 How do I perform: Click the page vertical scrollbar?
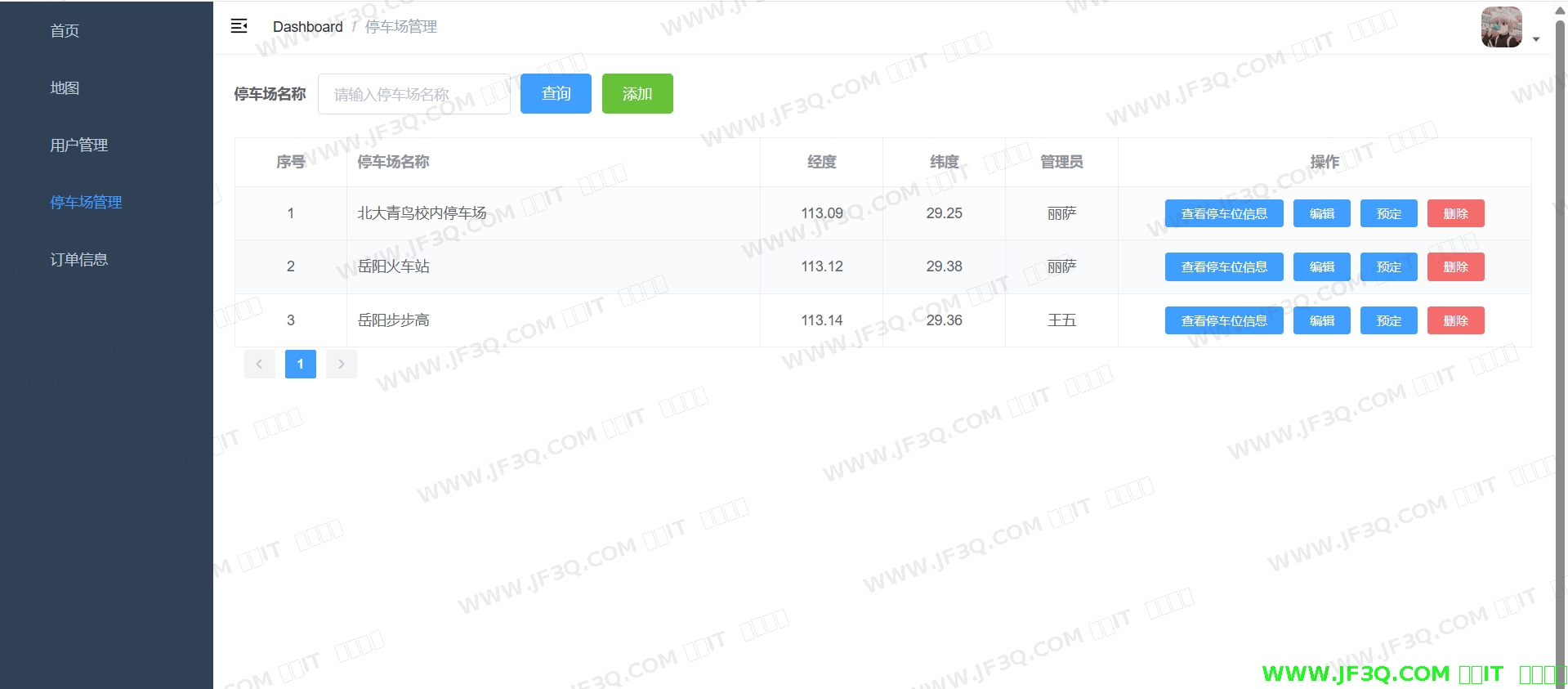click(x=1560, y=327)
